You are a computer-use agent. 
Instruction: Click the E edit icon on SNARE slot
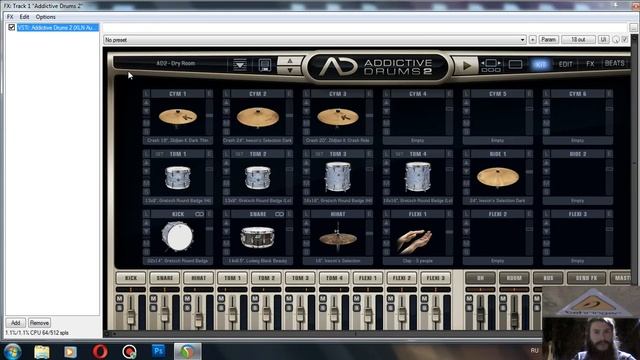[289, 214]
